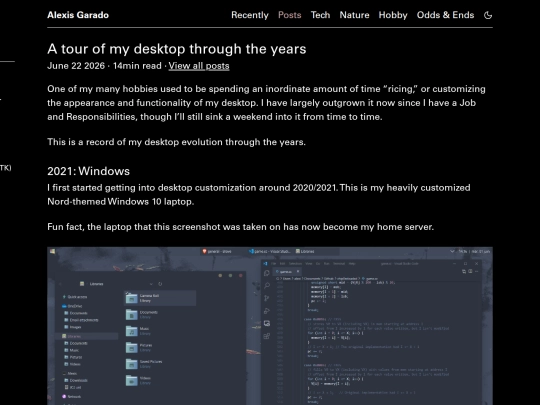Viewport: 540px width, 405px height.
Task: Open the Posts navigation item
Action: coord(290,15)
